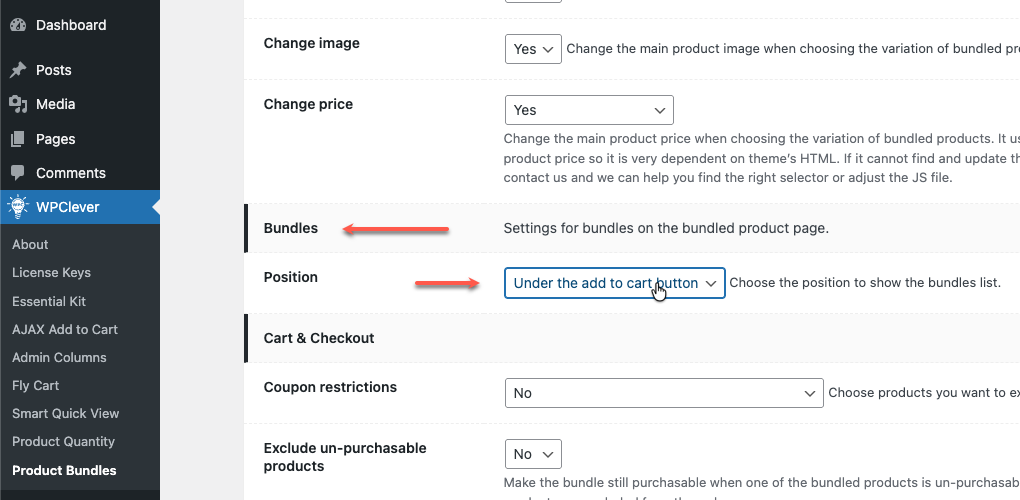Open Smart Quick View submenu
Image resolution: width=1020 pixels, height=500 pixels.
coord(65,413)
